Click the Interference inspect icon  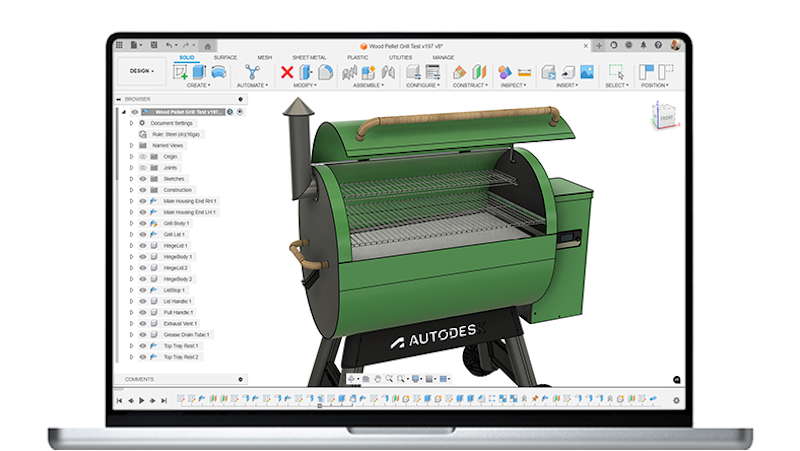pos(505,72)
